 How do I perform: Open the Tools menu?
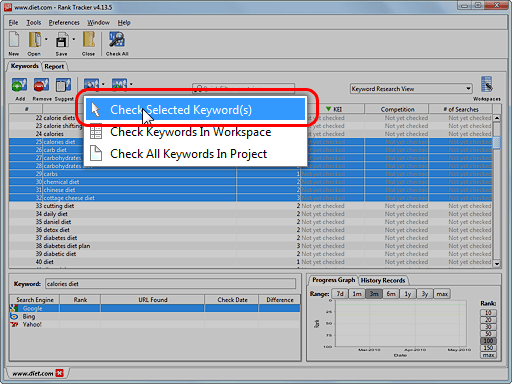click(x=34, y=23)
